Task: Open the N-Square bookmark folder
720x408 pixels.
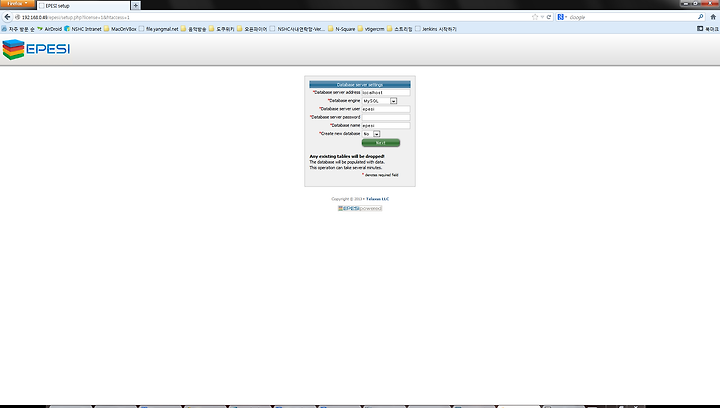Action: 341,28
